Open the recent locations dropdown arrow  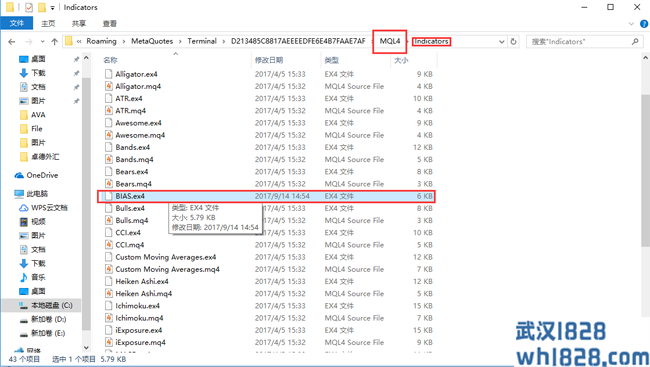pos(42,41)
